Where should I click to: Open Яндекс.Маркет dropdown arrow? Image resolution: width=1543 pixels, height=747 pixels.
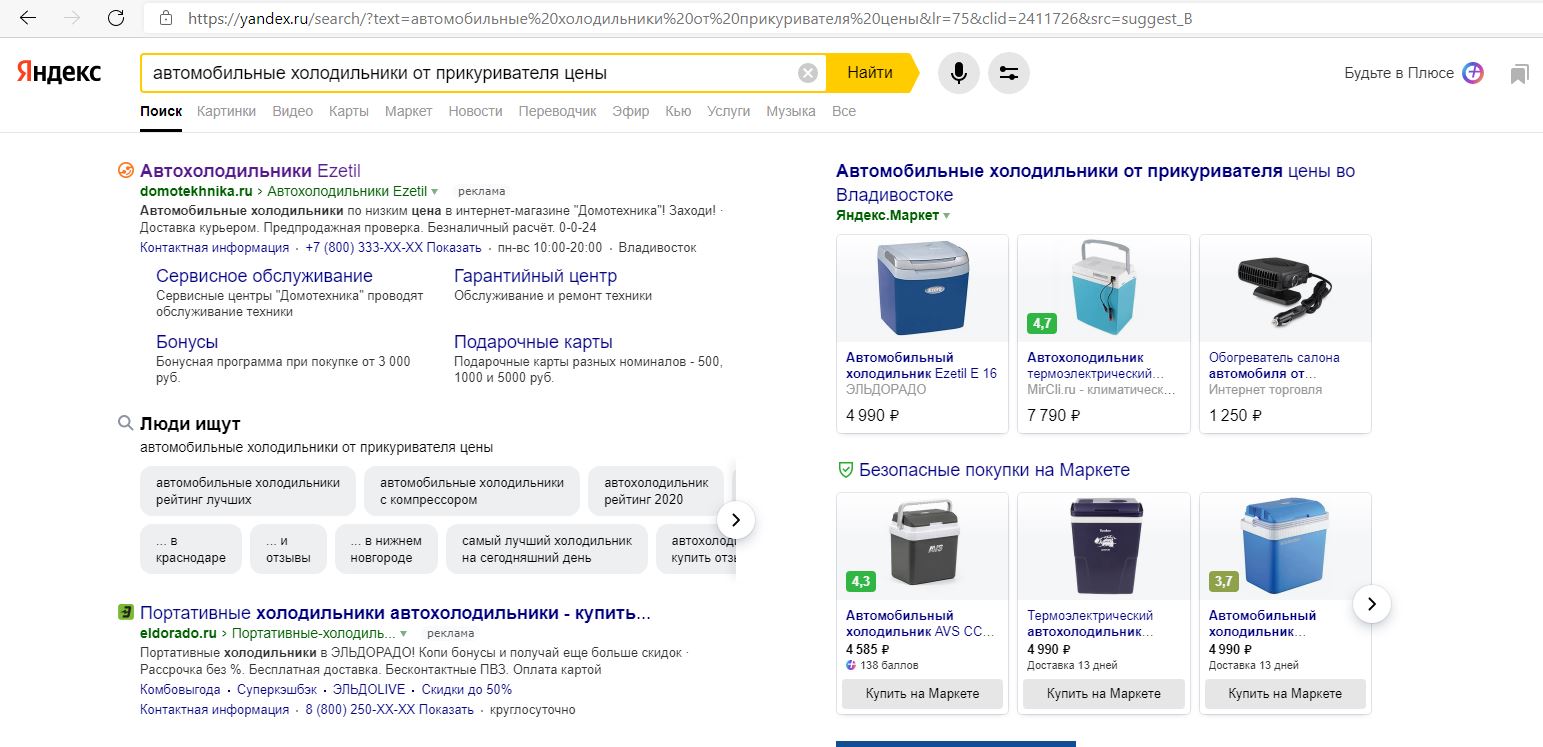pyautogui.click(x=947, y=216)
